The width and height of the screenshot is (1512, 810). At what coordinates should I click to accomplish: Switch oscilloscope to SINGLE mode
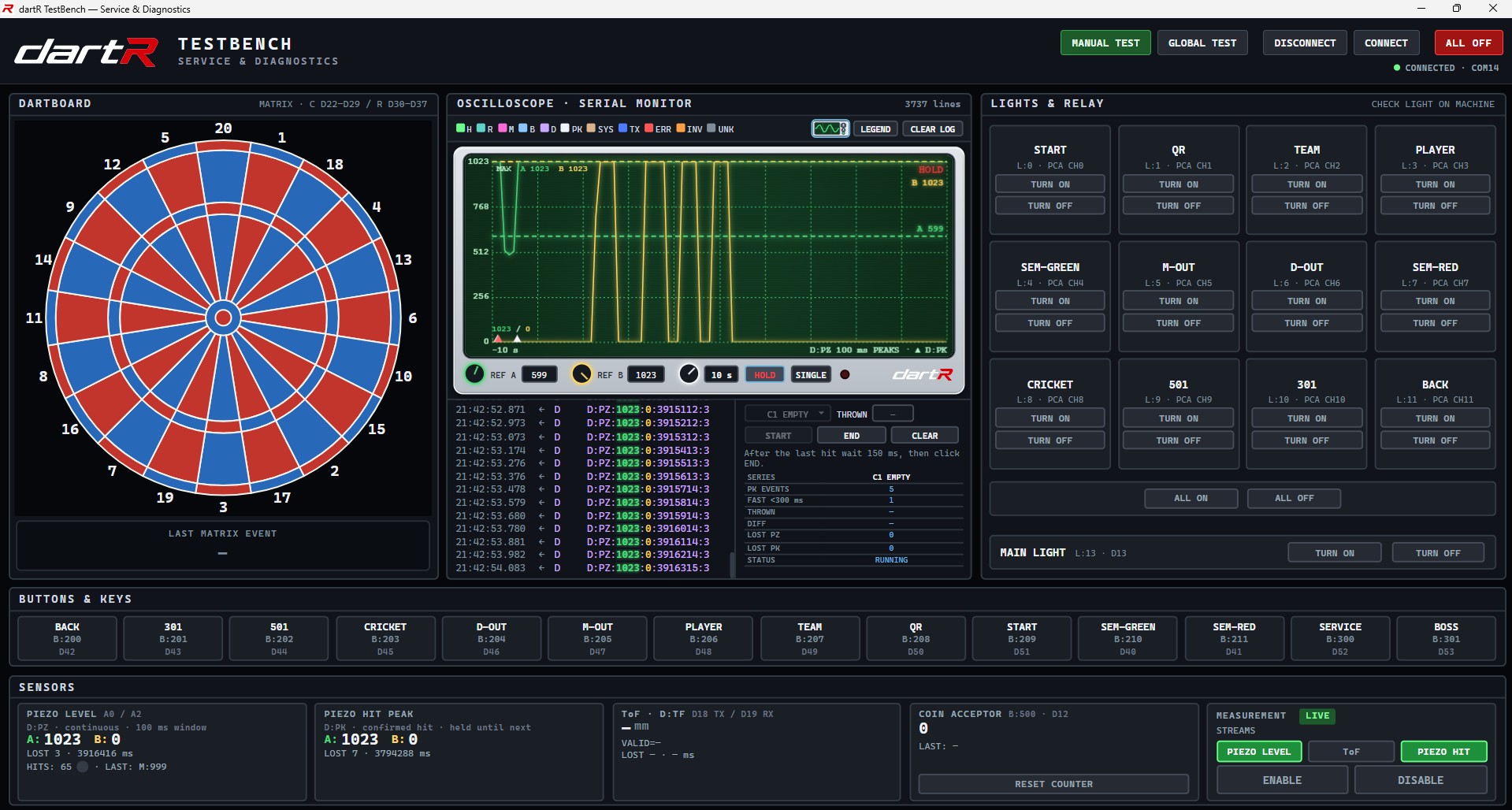(811, 375)
